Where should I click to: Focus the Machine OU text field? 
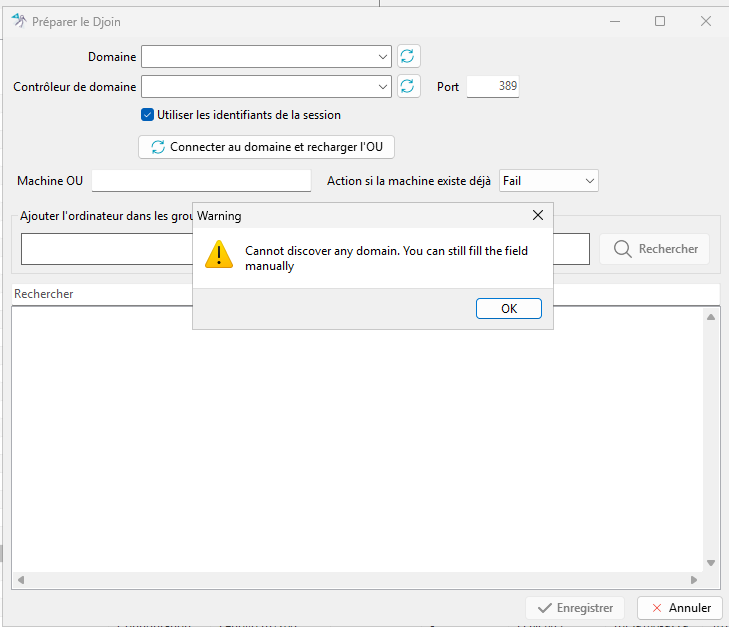(201, 181)
